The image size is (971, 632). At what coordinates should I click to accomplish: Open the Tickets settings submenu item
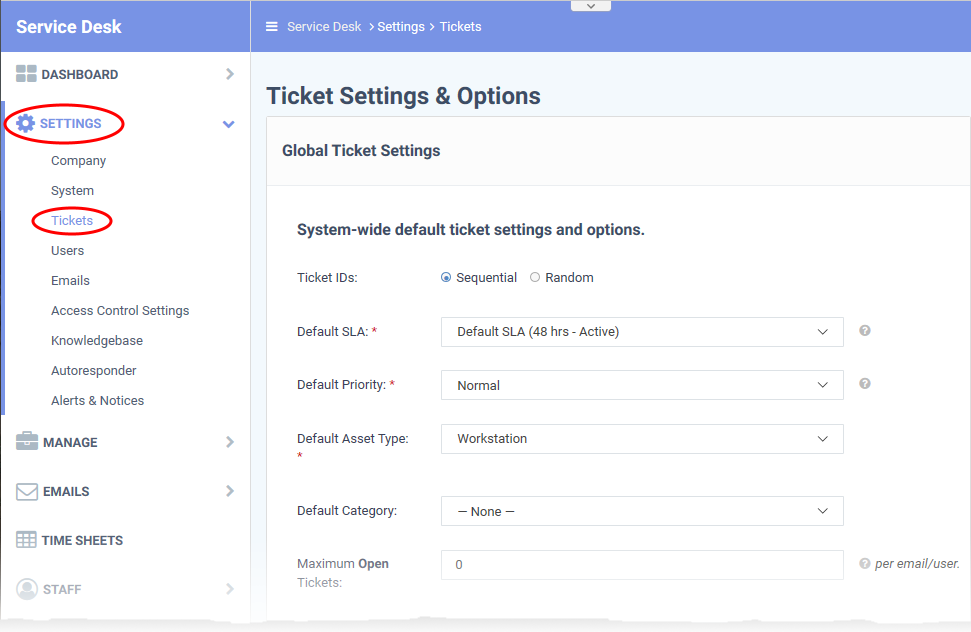[x=72, y=220]
